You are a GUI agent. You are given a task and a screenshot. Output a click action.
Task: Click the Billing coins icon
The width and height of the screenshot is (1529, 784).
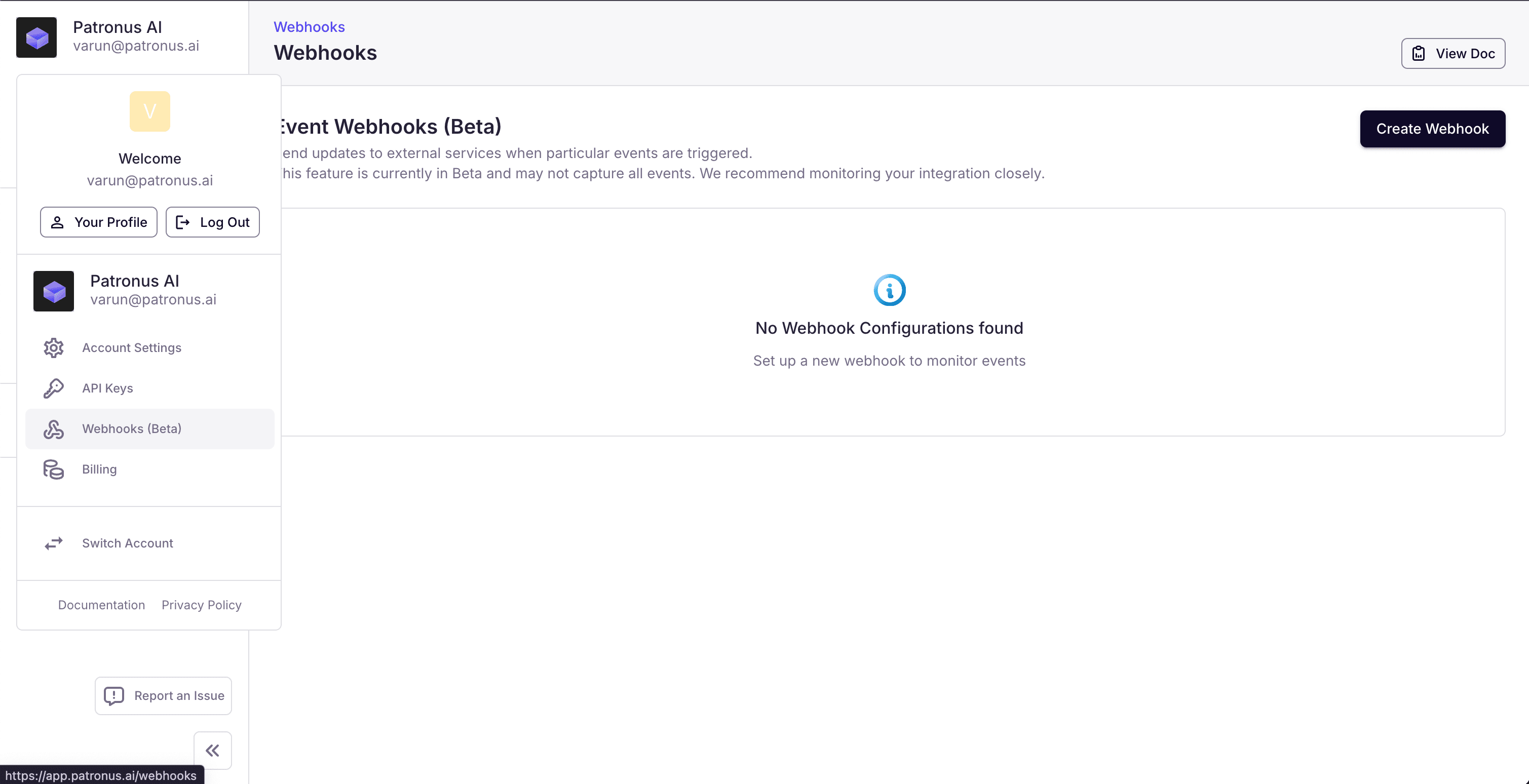pyautogui.click(x=53, y=469)
